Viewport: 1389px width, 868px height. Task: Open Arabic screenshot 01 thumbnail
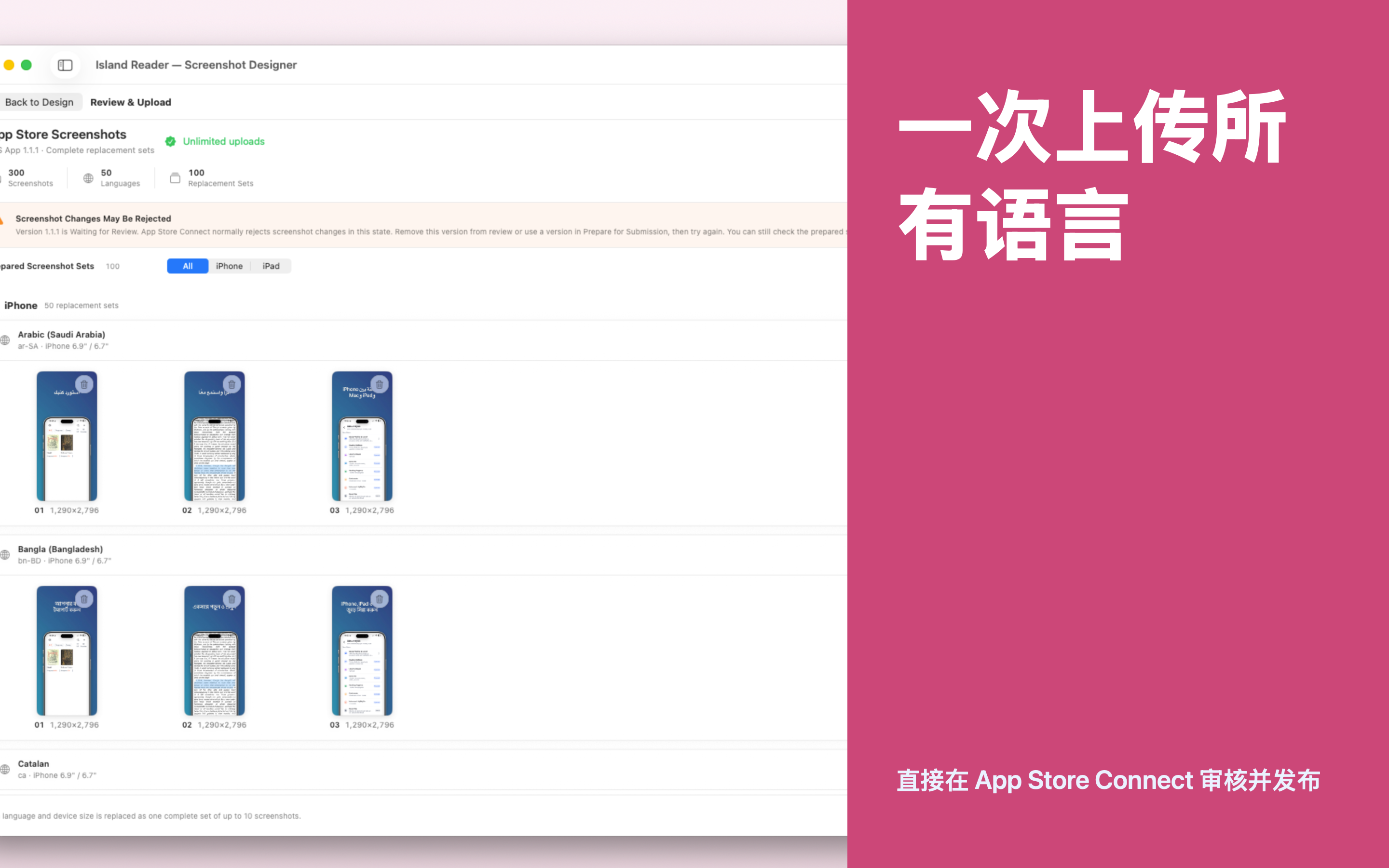[67, 436]
